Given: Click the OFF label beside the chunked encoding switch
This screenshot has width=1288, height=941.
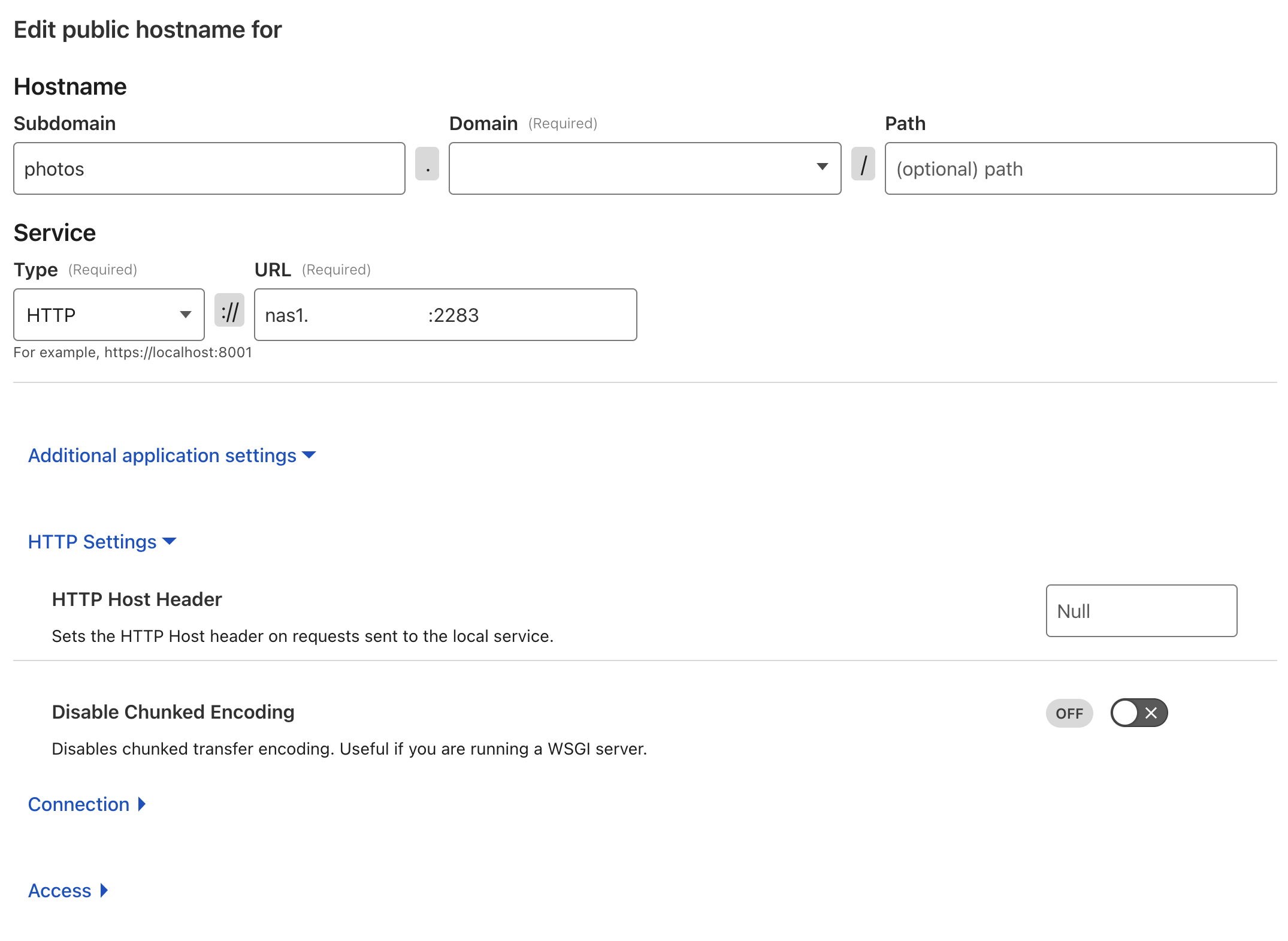Looking at the screenshot, I should [x=1069, y=713].
